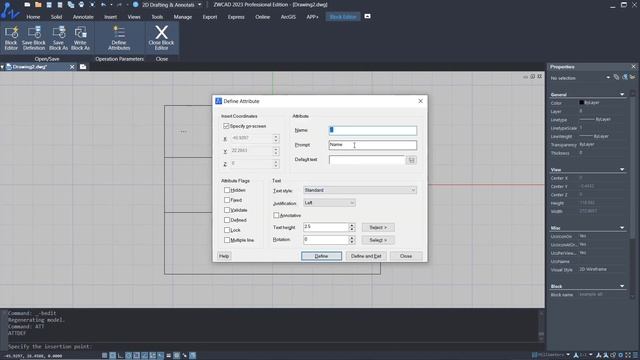This screenshot has width=640, height=360.
Task: Open the Manage ribbon tab
Action: coord(182,17)
